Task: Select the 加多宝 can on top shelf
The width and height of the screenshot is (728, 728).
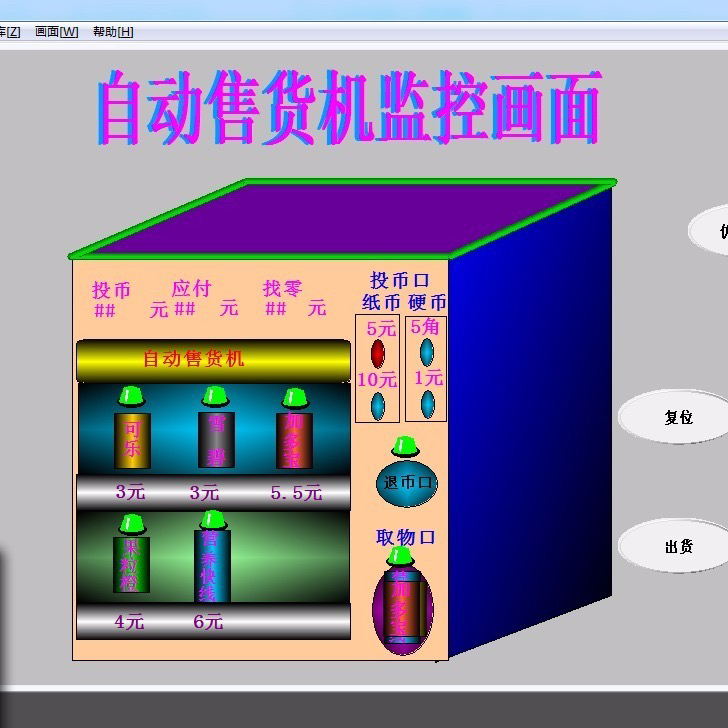Action: [294, 441]
